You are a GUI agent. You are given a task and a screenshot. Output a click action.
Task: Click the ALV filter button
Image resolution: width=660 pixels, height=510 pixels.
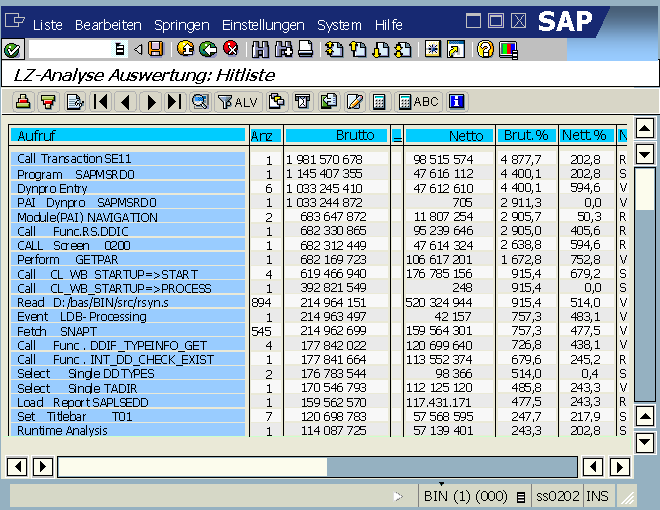[x=238, y=102]
